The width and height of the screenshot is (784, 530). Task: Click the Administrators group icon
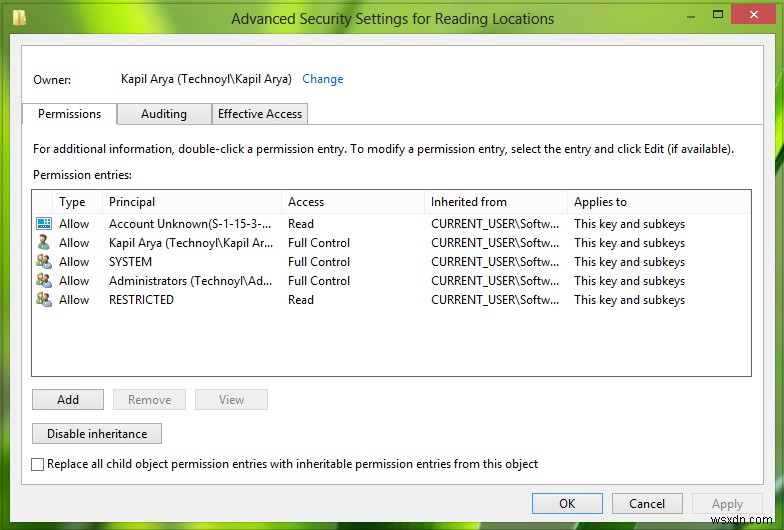(x=43, y=281)
